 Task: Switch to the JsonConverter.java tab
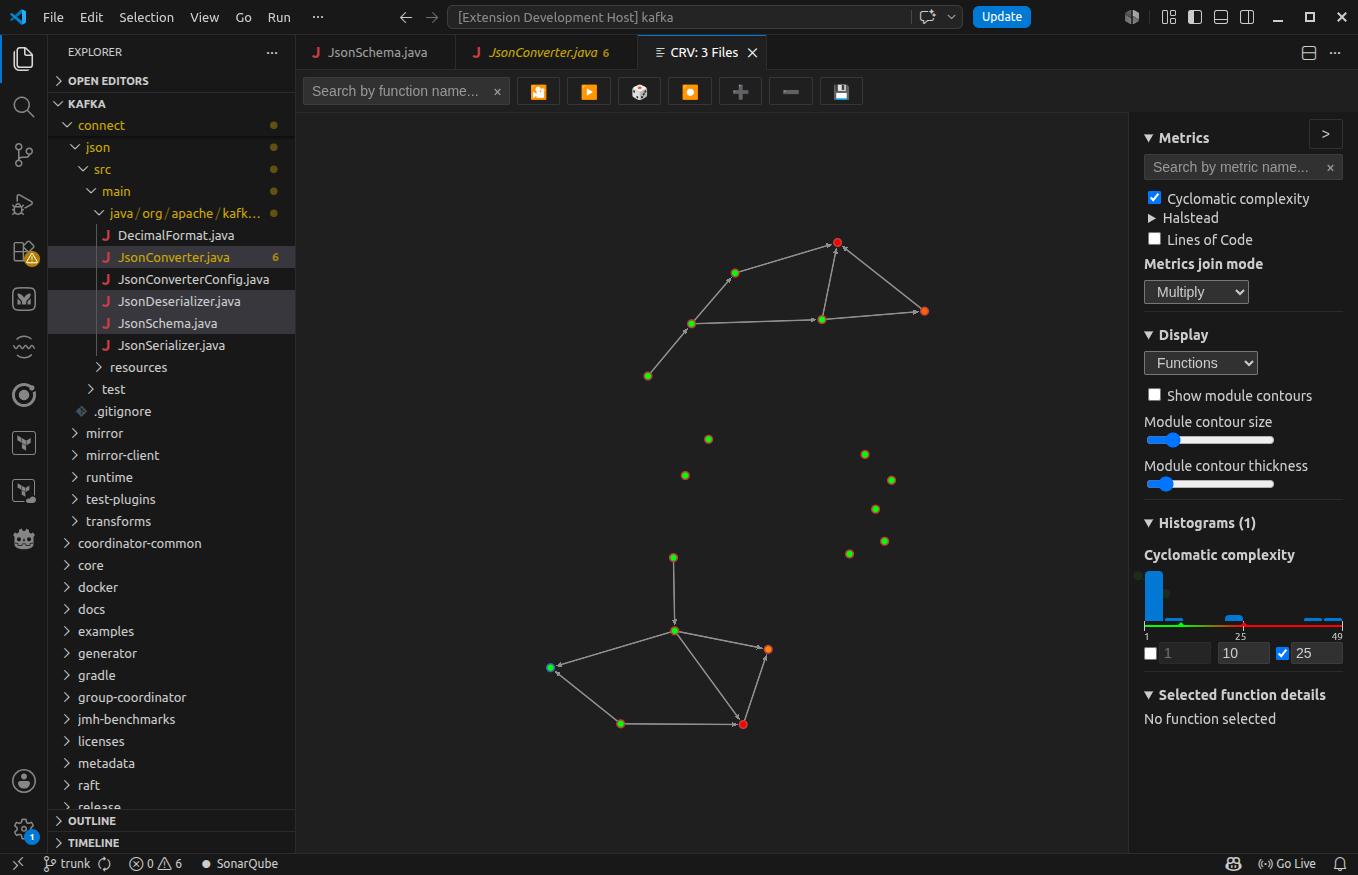(x=546, y=52)
